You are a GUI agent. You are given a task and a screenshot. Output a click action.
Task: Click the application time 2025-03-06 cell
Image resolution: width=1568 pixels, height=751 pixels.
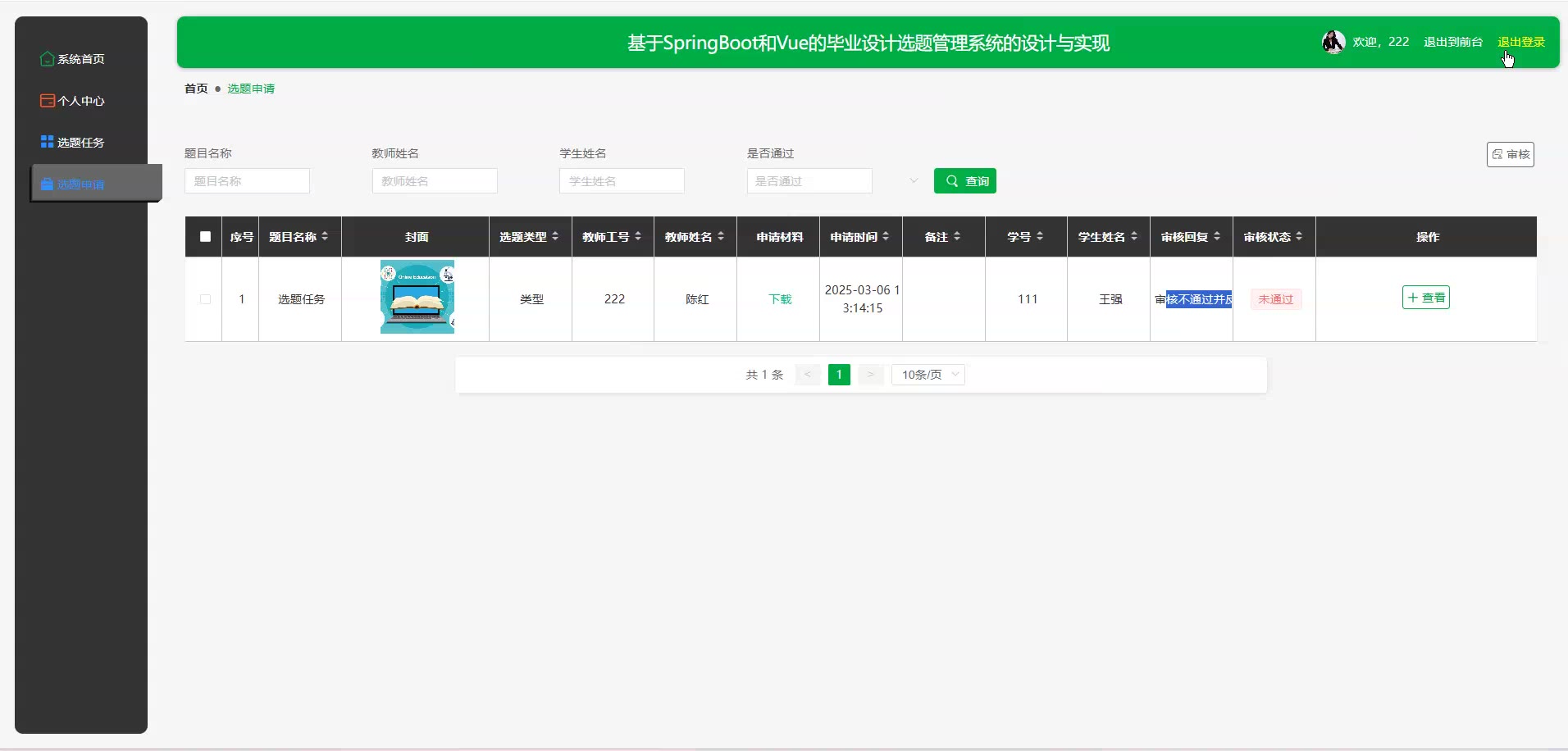862,299
